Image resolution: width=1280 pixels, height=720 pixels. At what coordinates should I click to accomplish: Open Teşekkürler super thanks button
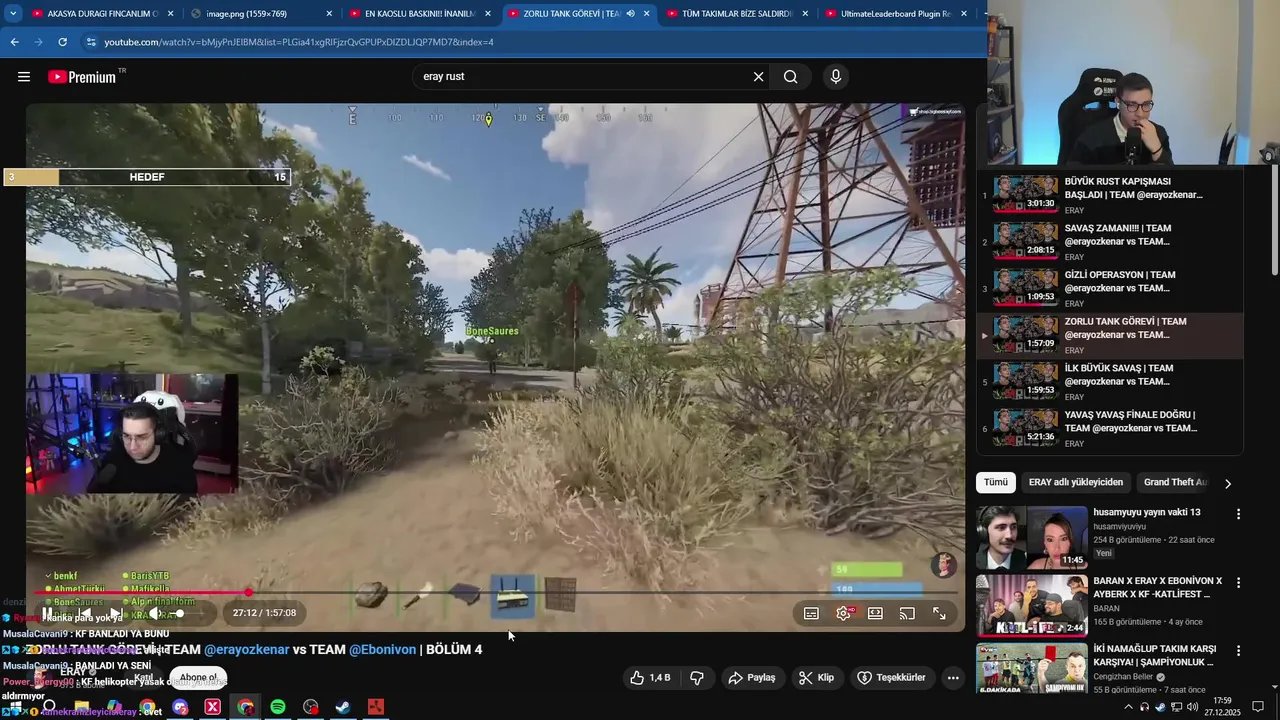click(891, 678)
